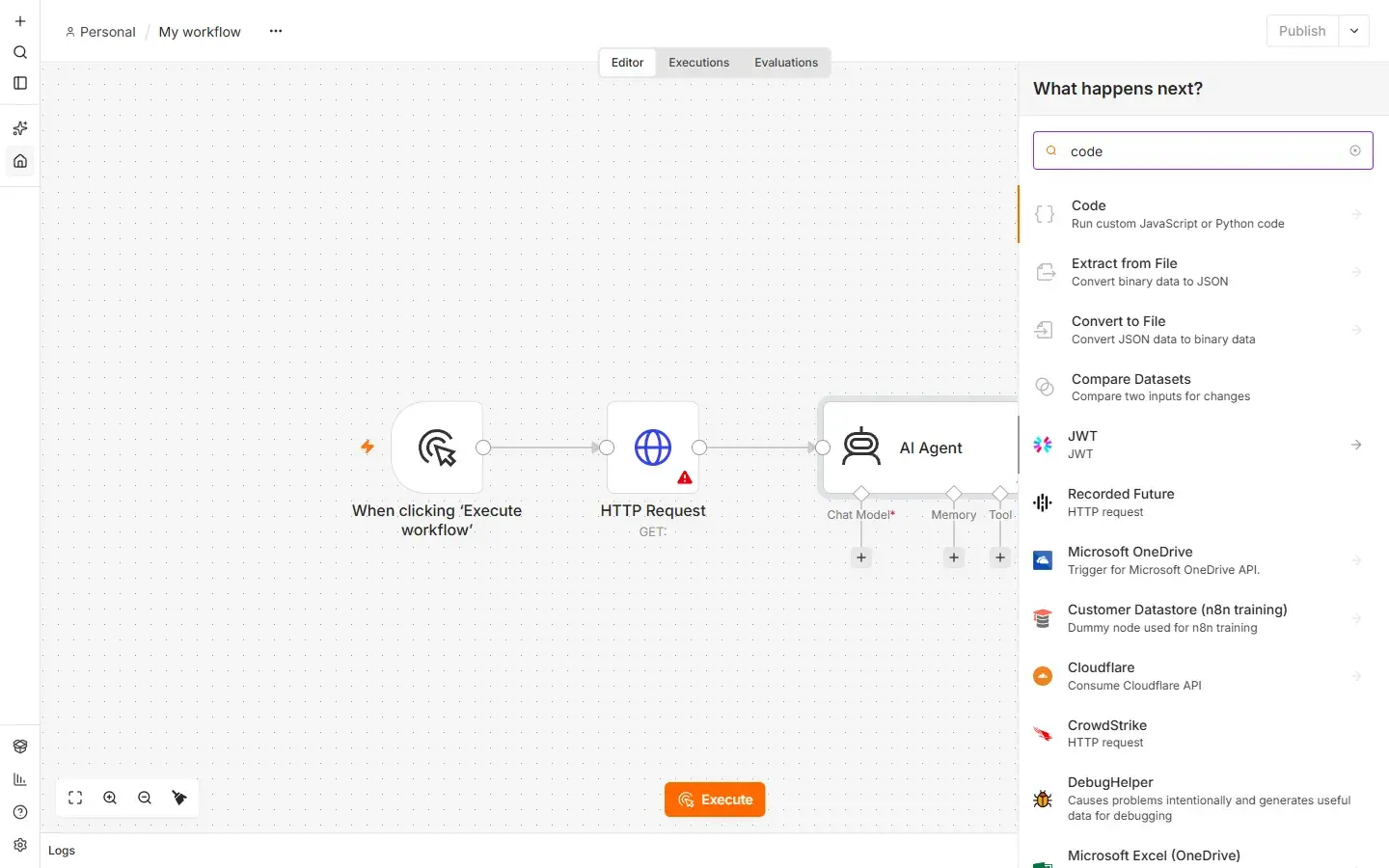Click the red warning icon on HTTP Request
This screenshot has height=868, width=1389.
[x=685, y=477]
